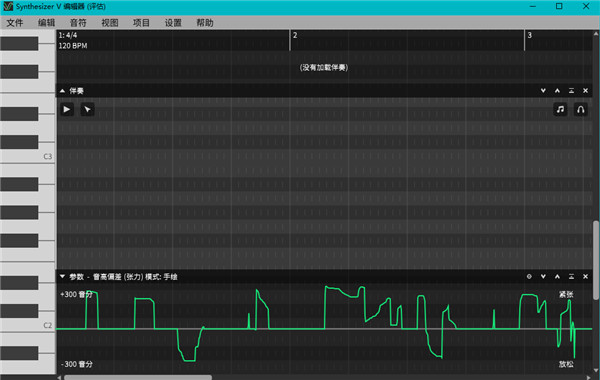This screenshot has height=380, width=600.
Task: Click the parameter panel down chevron
Action: click(x=543, y=276)
